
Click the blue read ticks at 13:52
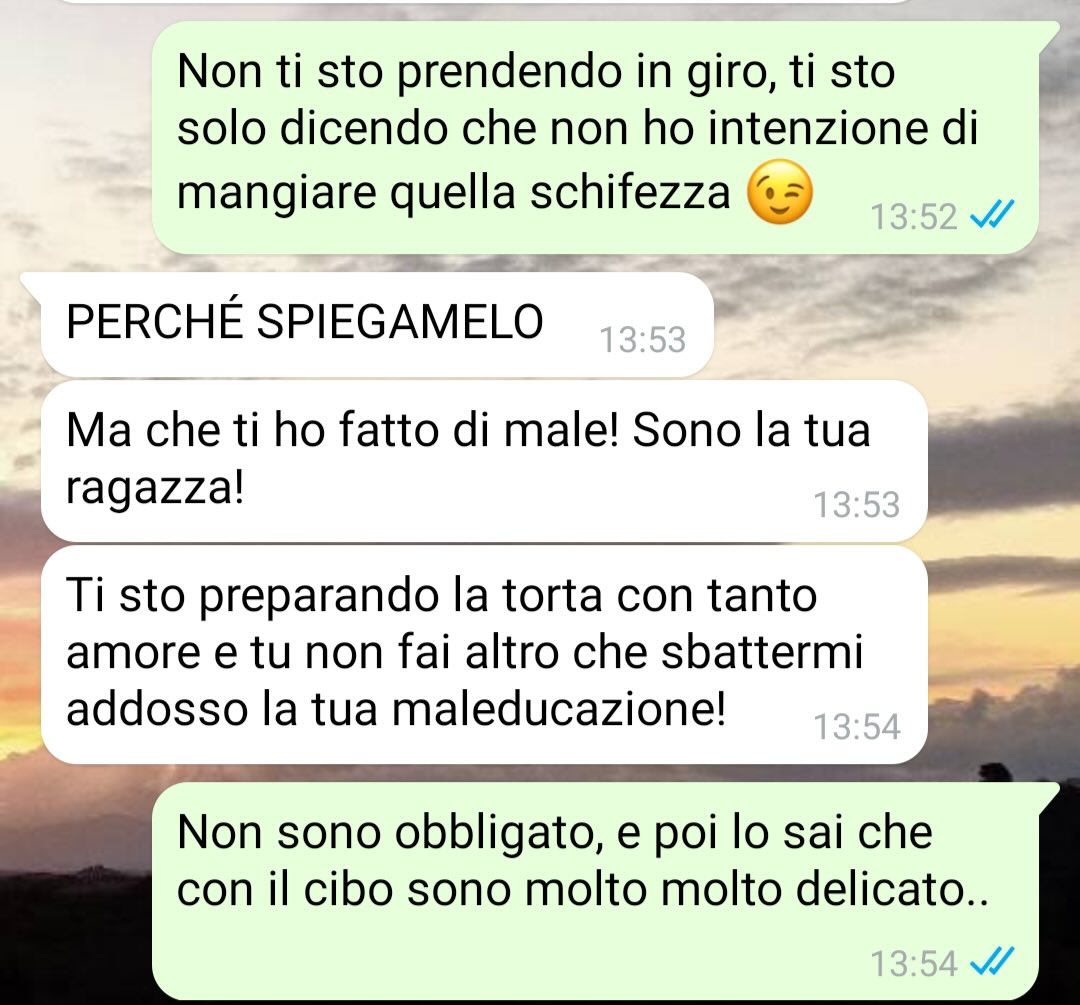pos(992,215)
